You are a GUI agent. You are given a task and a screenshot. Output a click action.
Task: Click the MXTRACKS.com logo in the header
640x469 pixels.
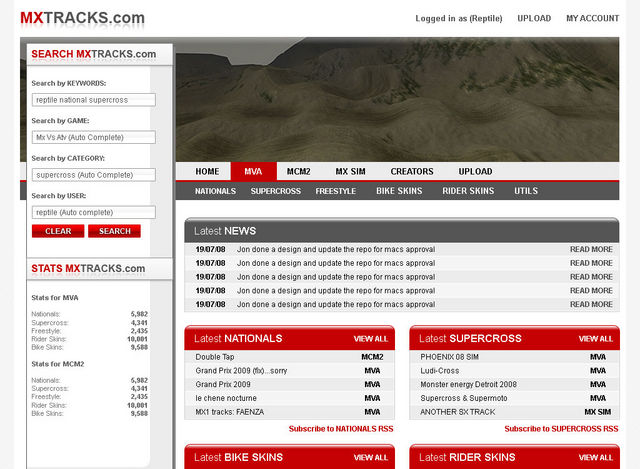tap(82, 18)
